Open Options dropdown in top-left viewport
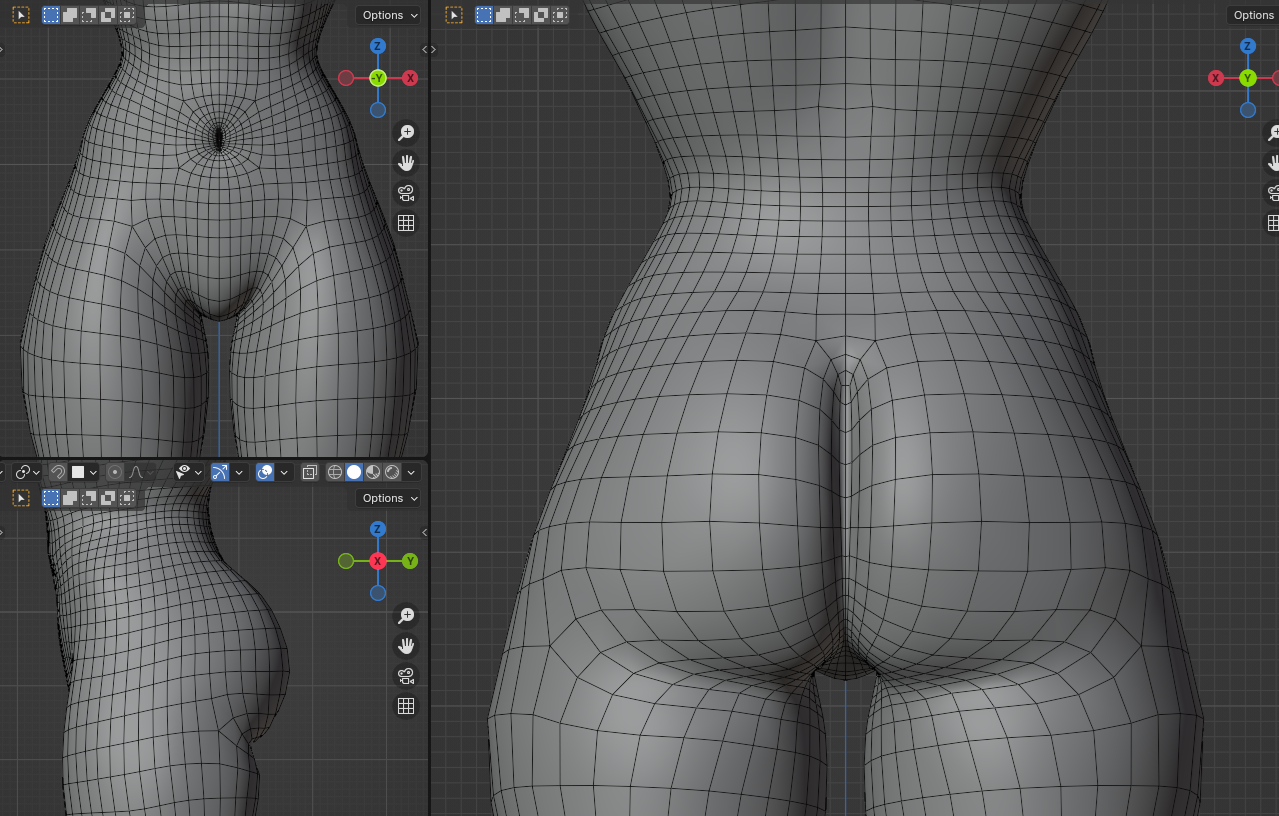 point(388,15)
